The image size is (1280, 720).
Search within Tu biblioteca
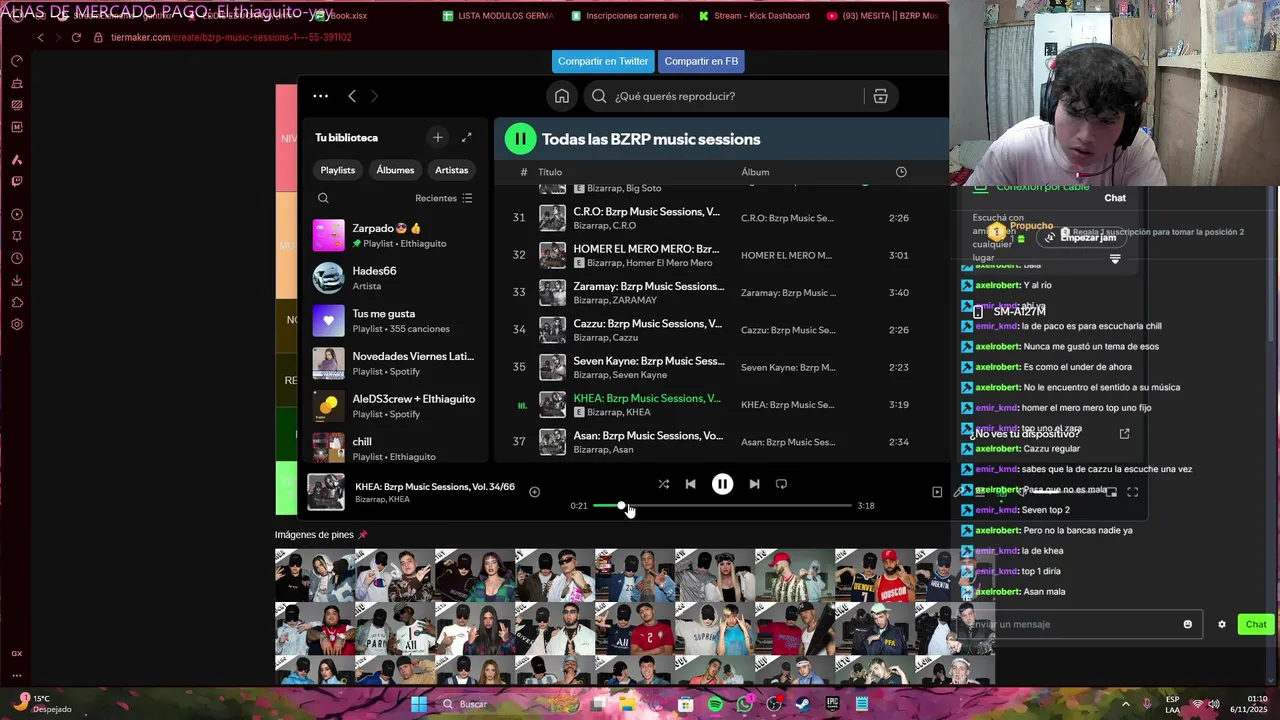[x=323, y=198]
